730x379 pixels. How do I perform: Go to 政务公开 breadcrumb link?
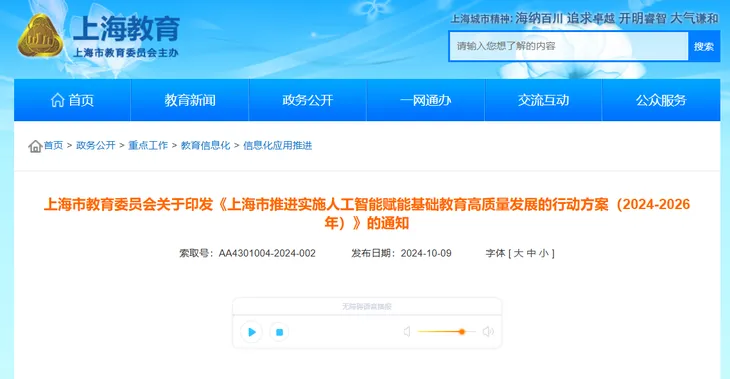95,145
